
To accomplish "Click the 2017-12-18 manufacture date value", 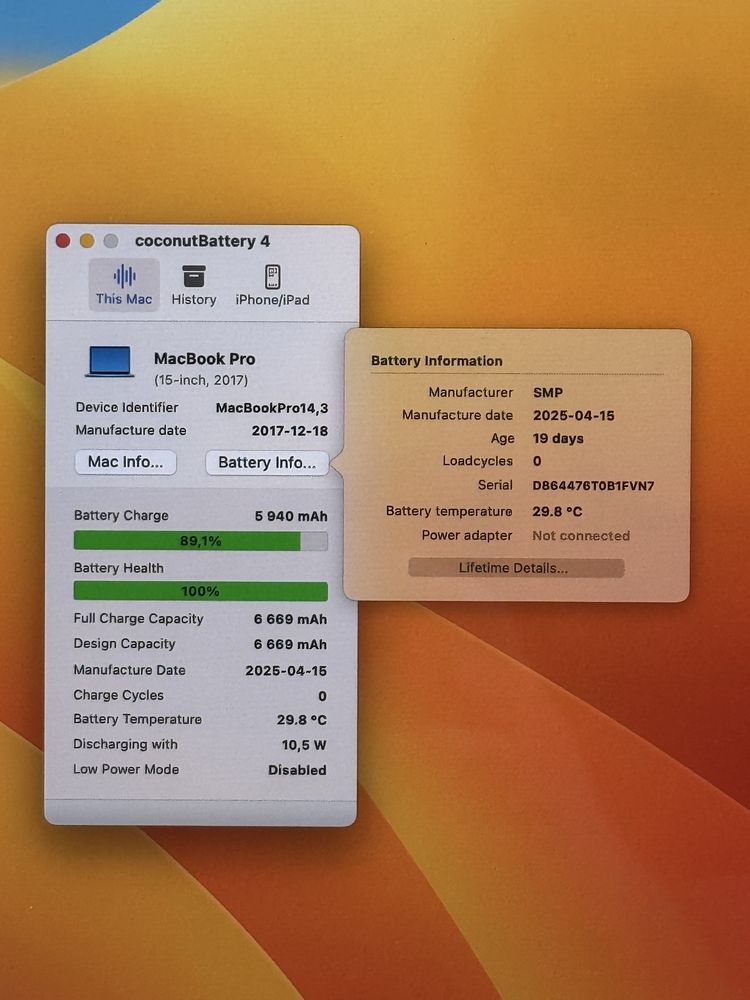I will [x=290, y=430].
